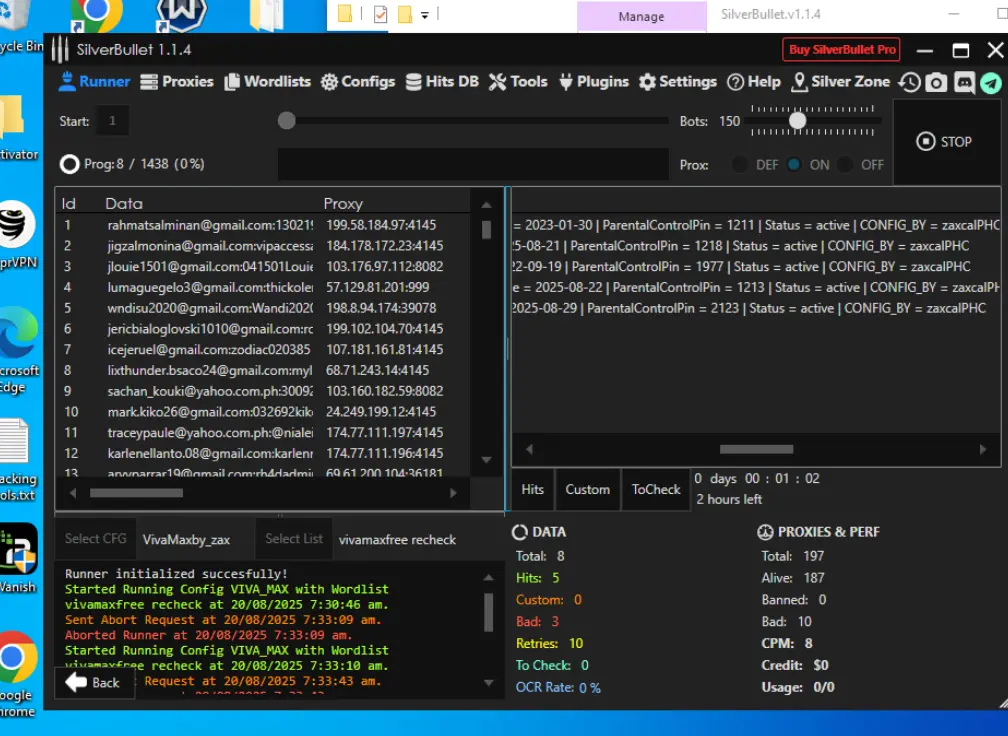Image resolution: width=1008 pixels, height=736 pixels.
Task: Click the Prog progress indicator circle
Action: pos(69,165)
